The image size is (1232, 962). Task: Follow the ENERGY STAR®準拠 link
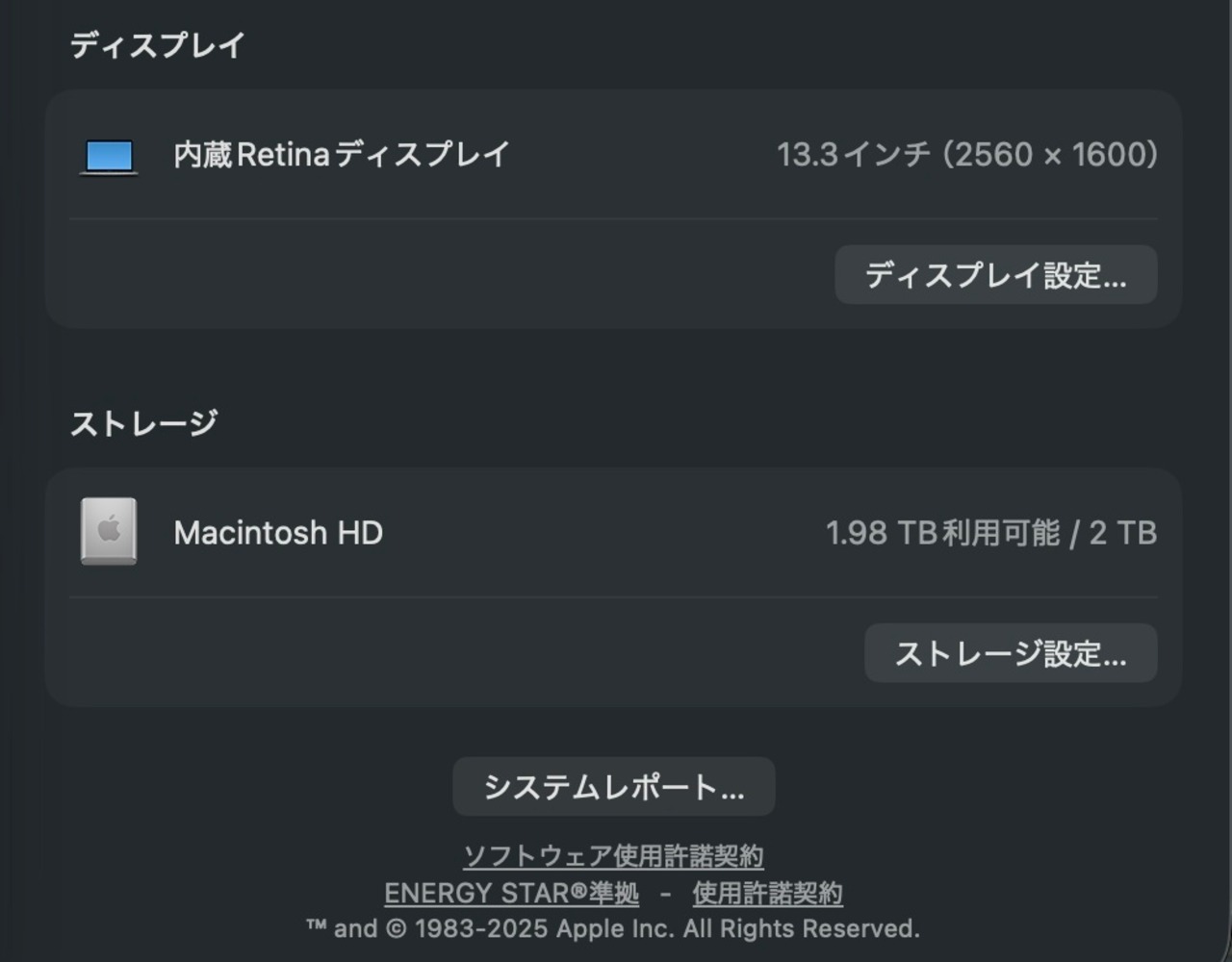[511, 894]
